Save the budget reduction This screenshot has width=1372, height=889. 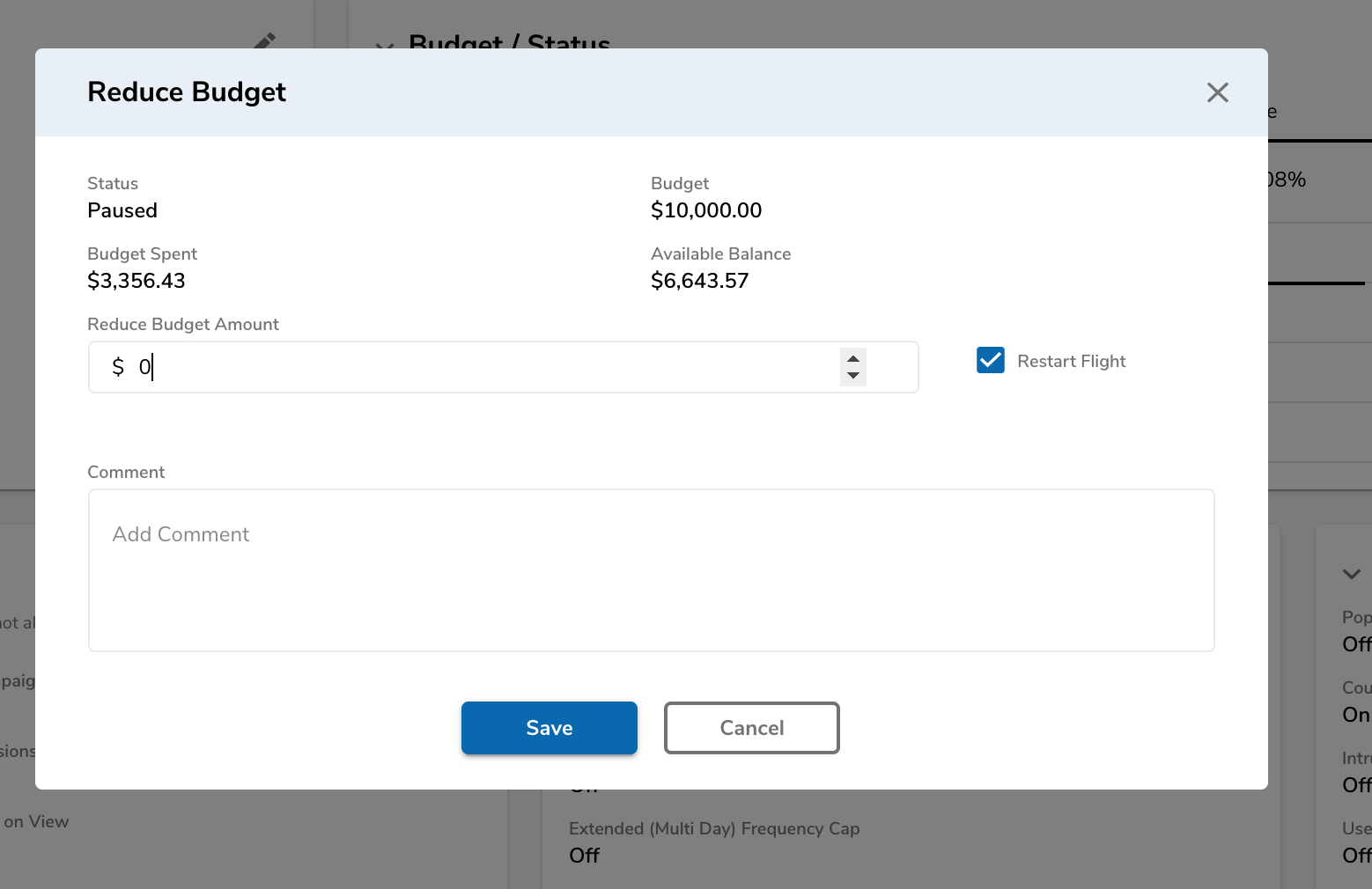click(x=549, y=728)
